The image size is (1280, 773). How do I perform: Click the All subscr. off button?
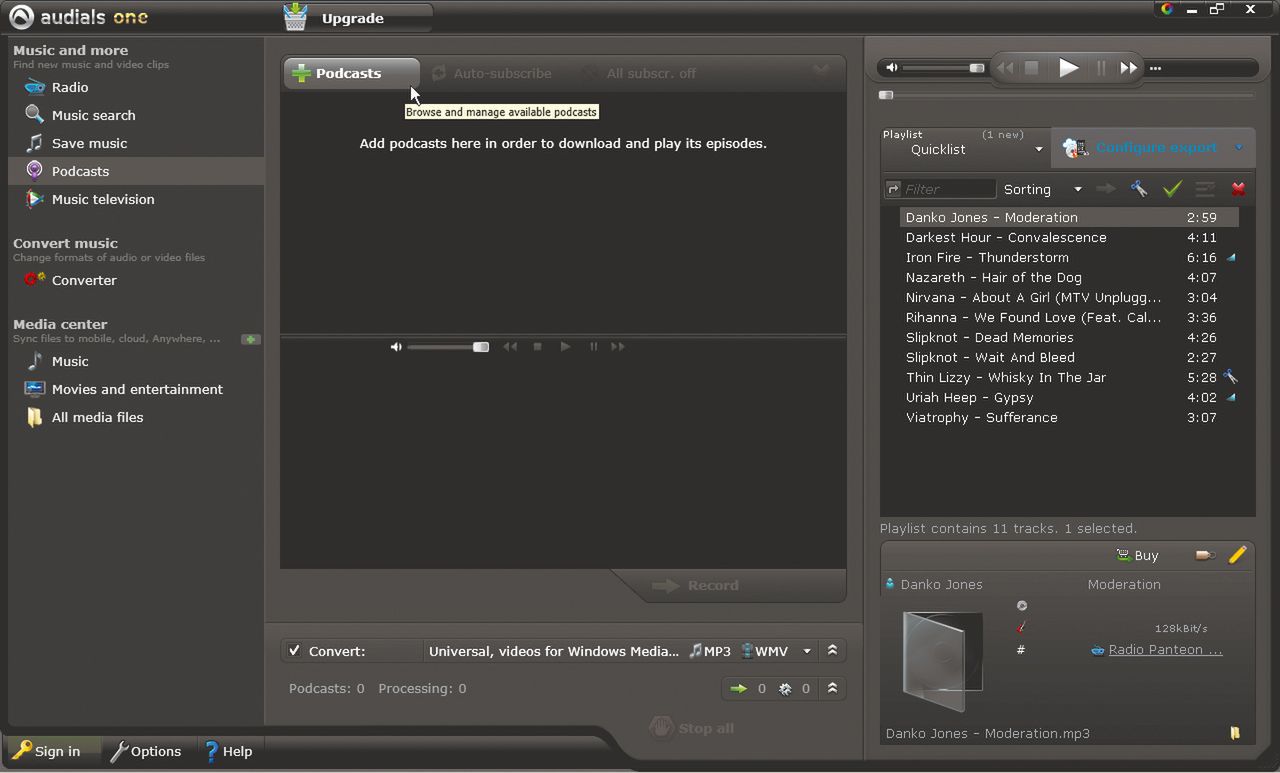tap(639, 73)
